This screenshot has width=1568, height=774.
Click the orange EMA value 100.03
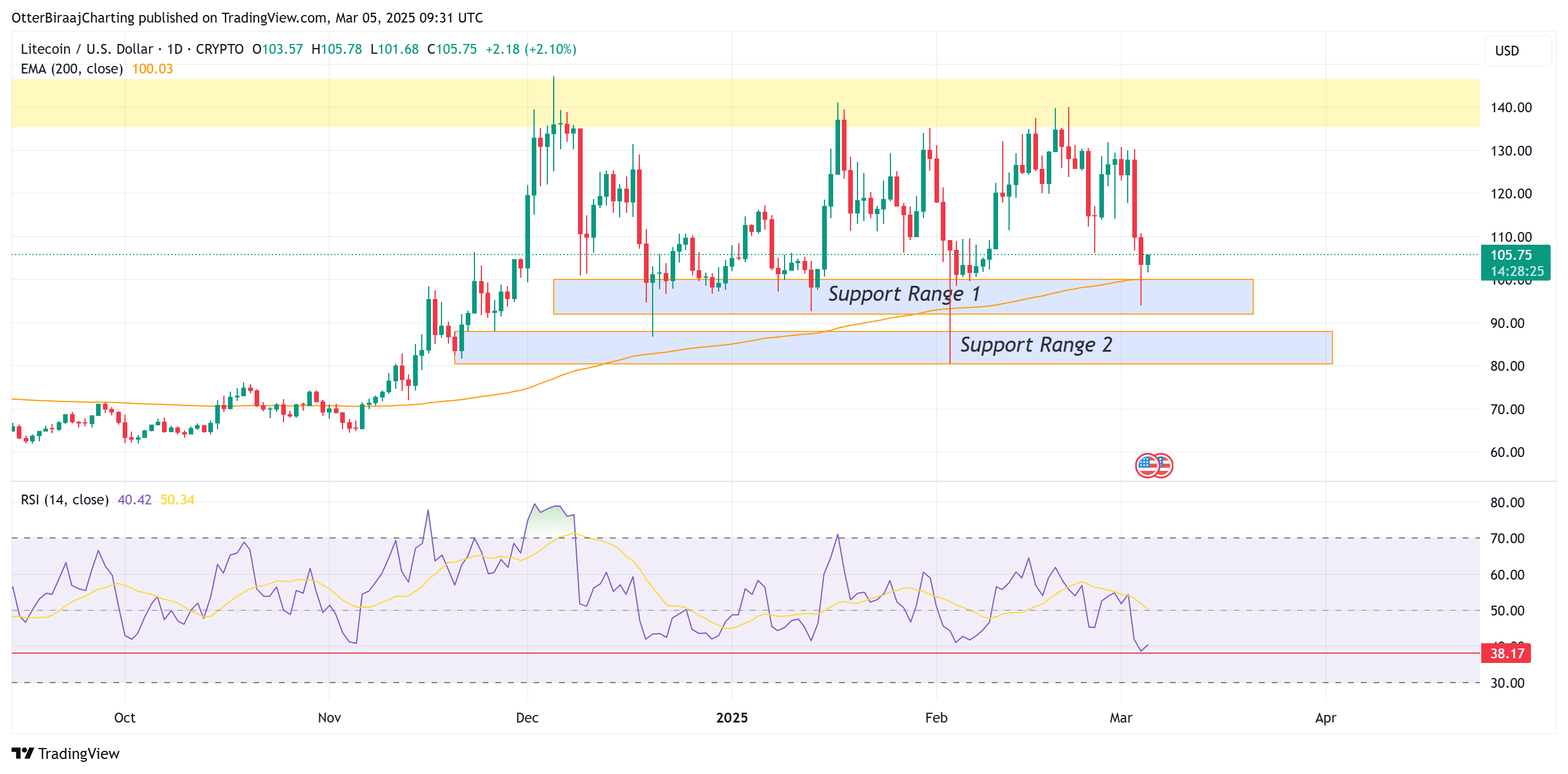click(x=152, y=69)
